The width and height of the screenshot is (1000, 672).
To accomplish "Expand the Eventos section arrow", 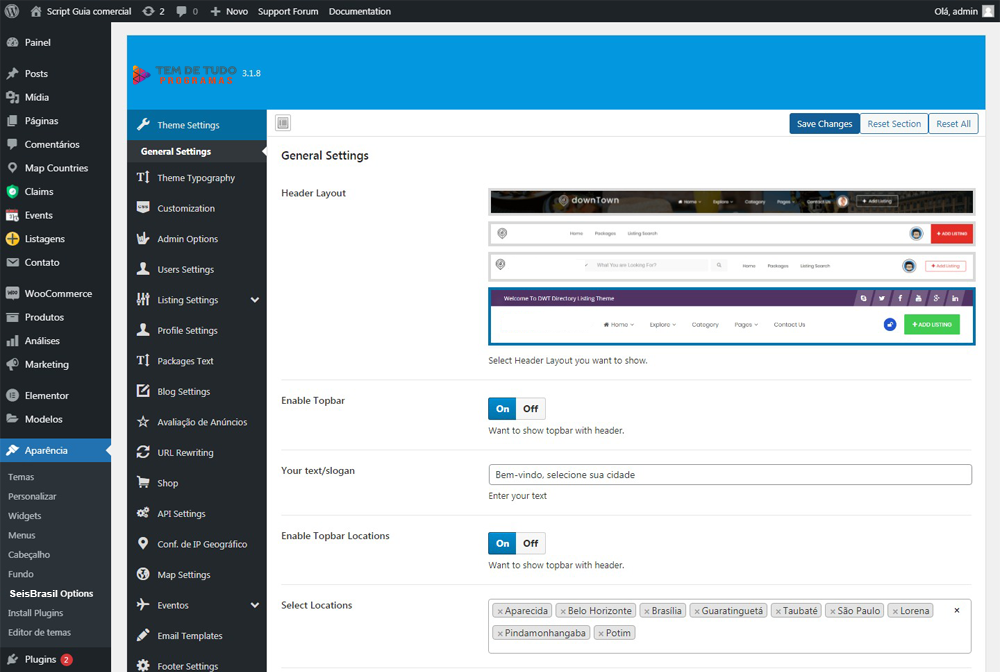I will 255,606.
